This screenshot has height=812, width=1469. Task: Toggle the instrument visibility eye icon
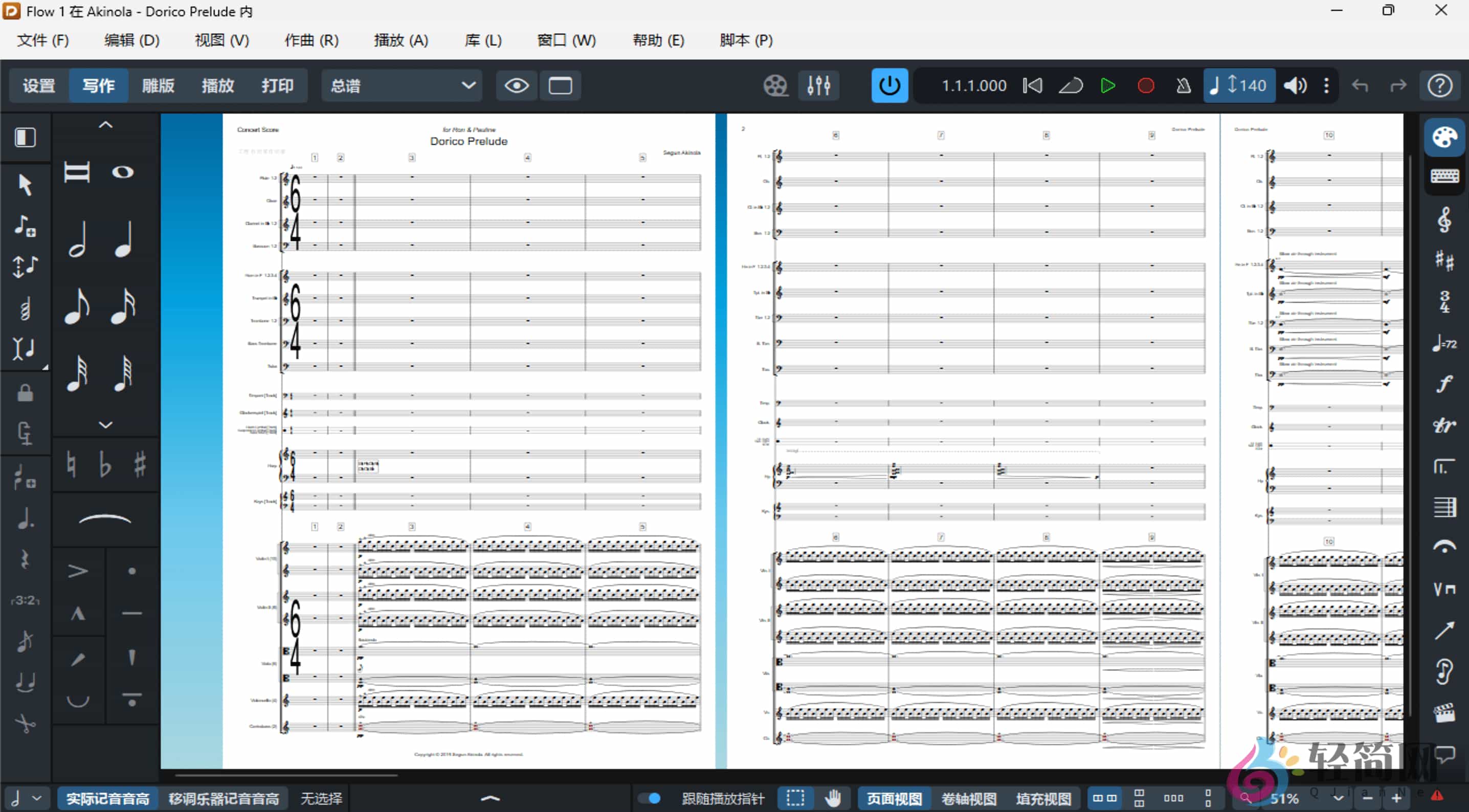(516, 85)
